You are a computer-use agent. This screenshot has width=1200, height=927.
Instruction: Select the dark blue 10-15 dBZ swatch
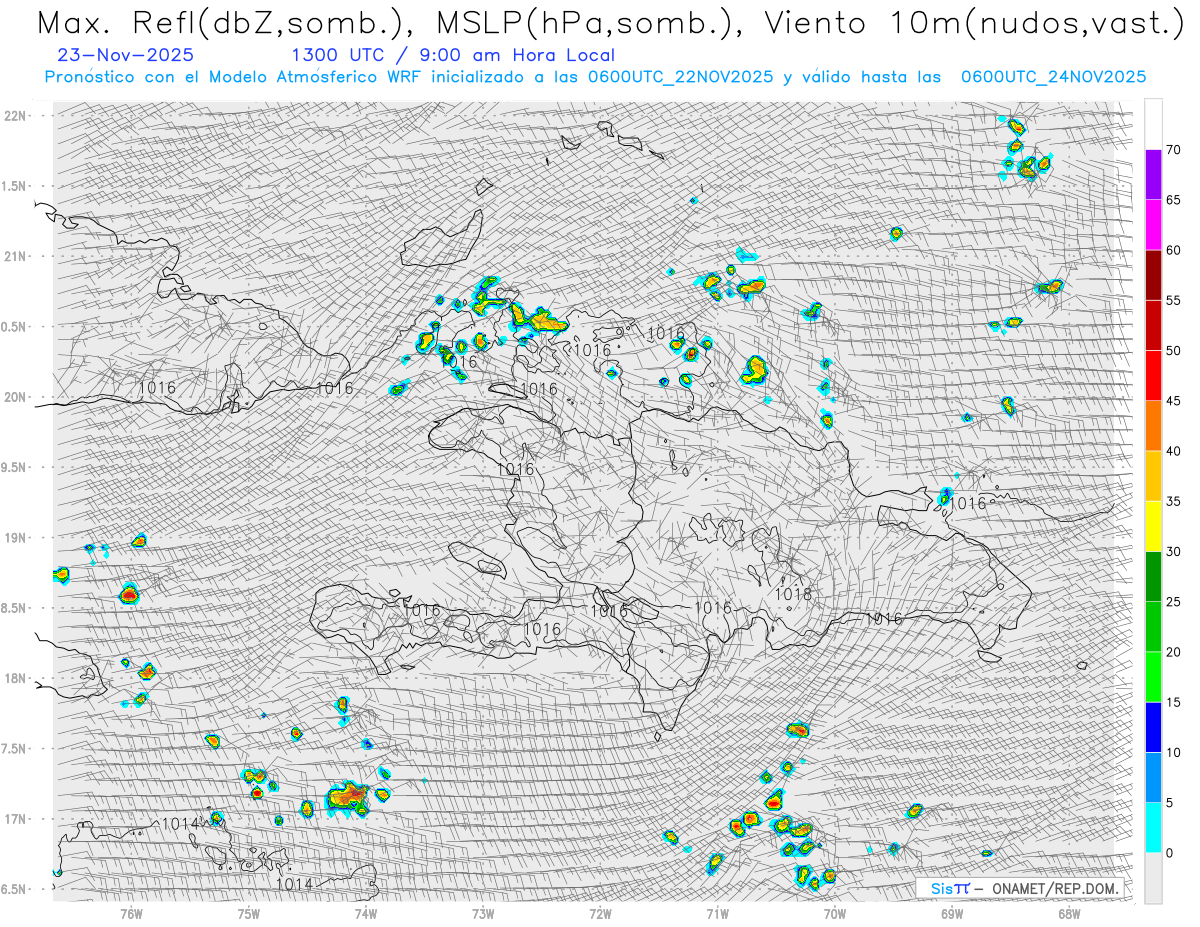[1153, 727]
